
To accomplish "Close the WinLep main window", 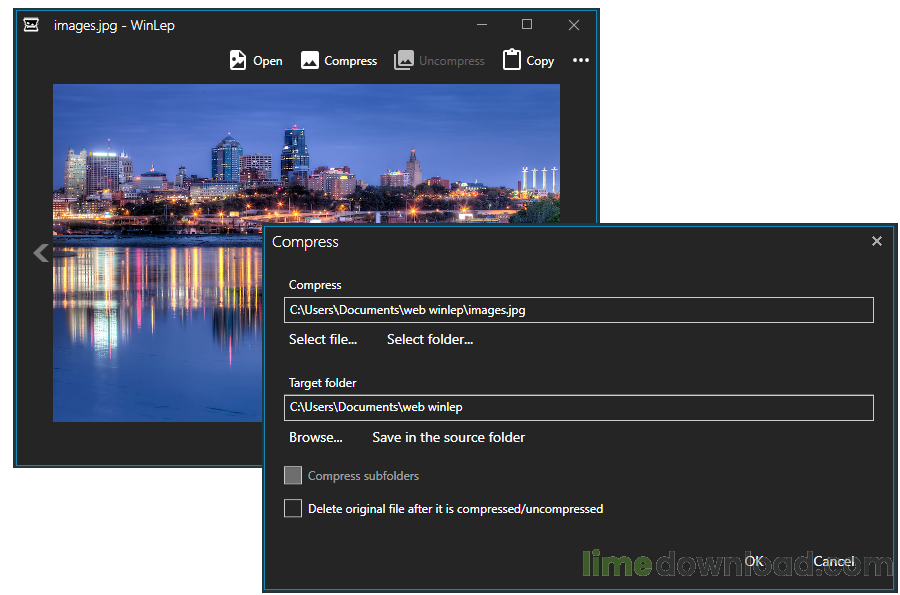I will click(574, 25).
